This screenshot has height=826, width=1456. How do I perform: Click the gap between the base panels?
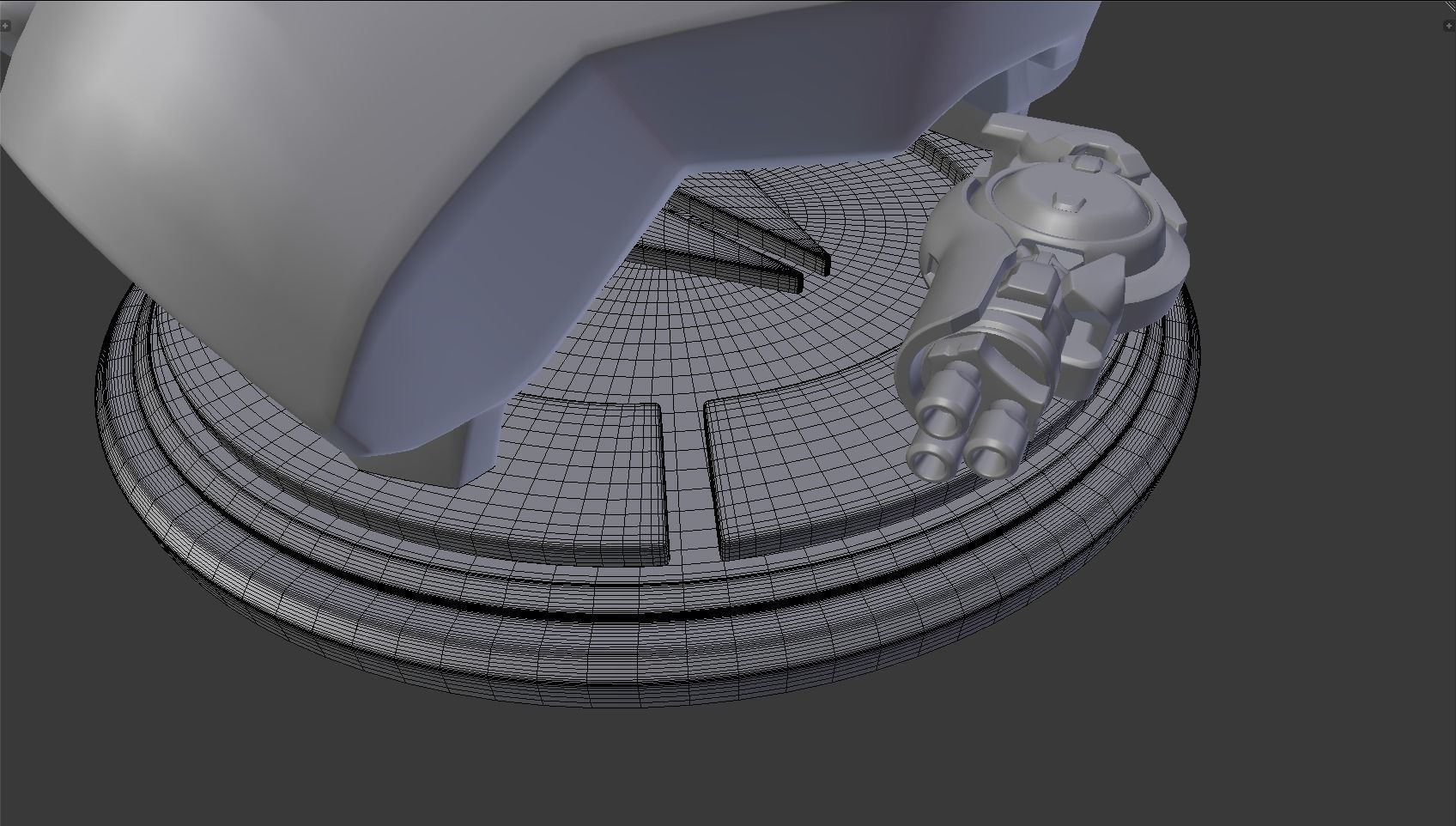[687, 472]
